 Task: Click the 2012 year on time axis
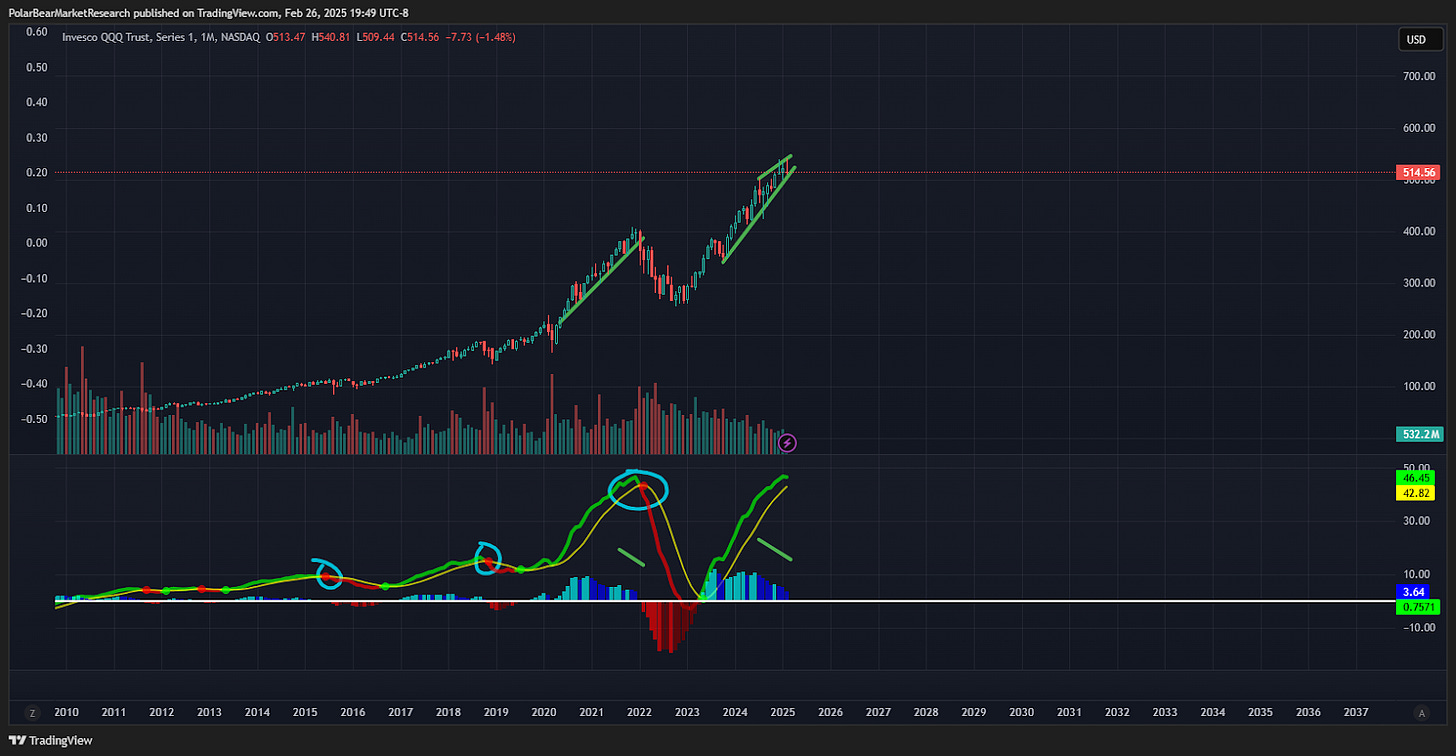pyautogui.click(x=162, y=713)
